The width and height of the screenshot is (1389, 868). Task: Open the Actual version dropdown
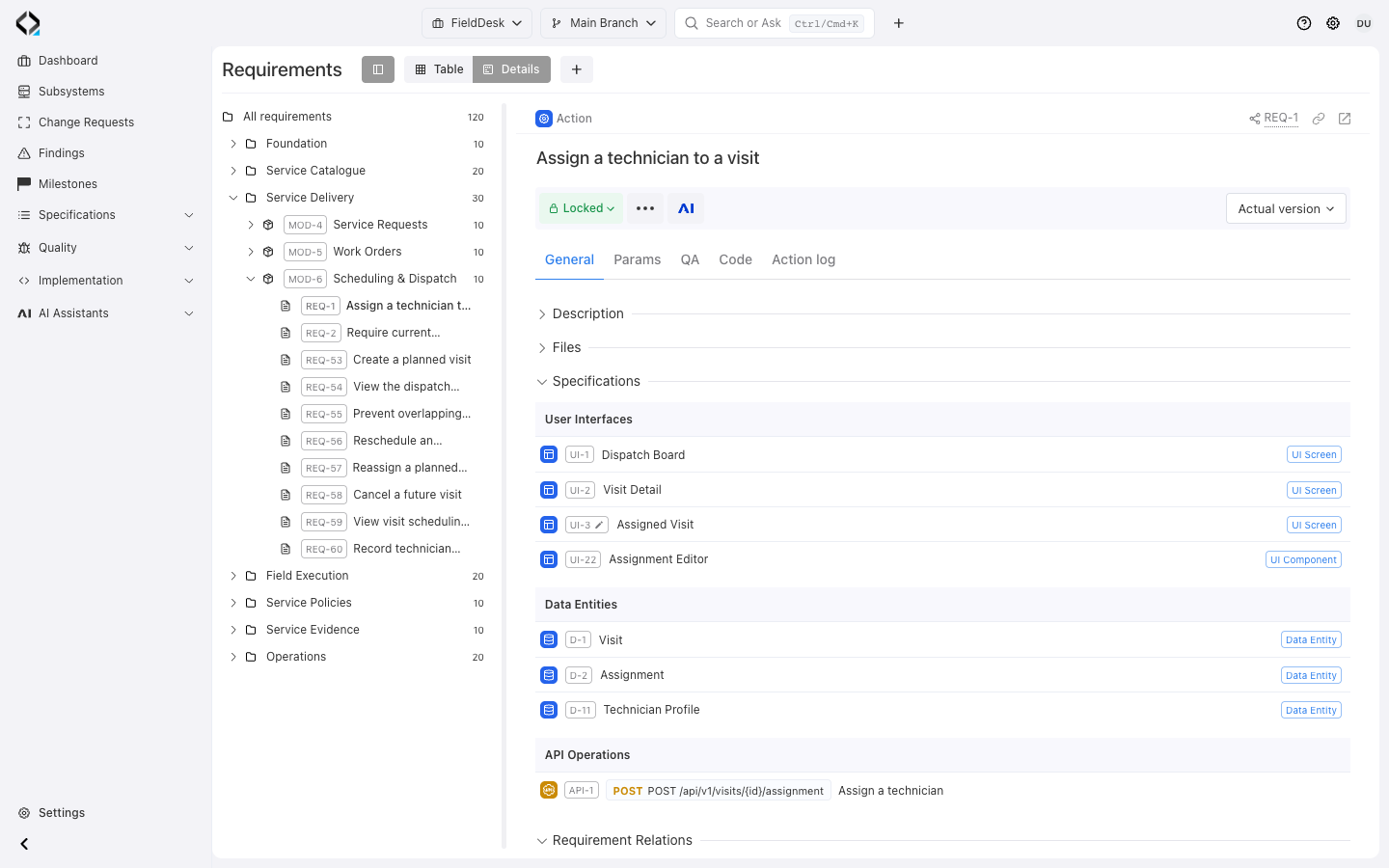click(x=1286, y=208)
